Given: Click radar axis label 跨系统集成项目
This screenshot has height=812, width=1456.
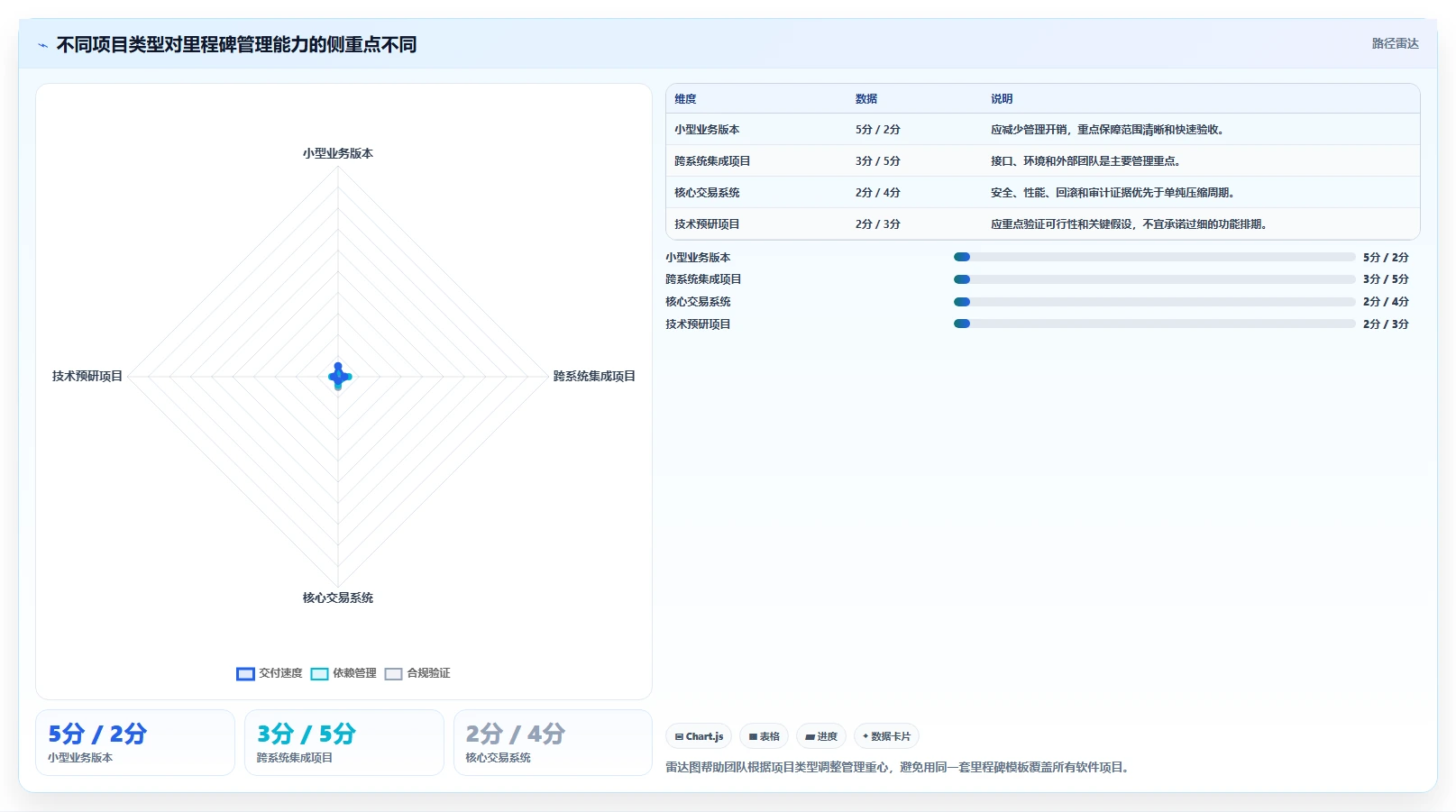Looking at the screenshot, I should [x=594, y=376].
